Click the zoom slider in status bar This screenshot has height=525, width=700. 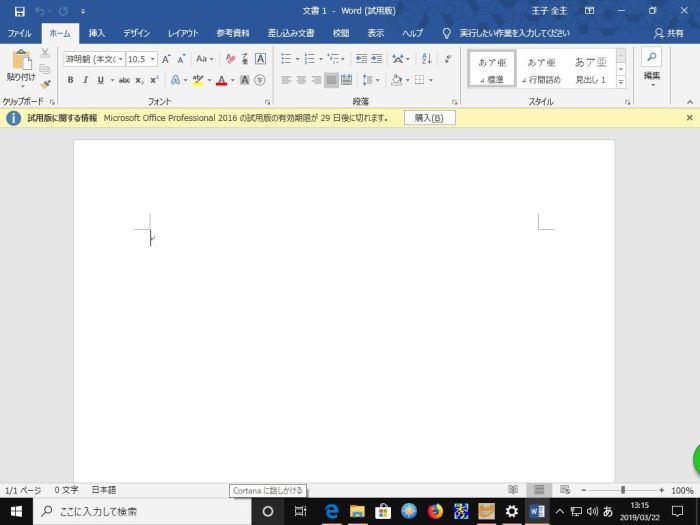pos(622,491)
